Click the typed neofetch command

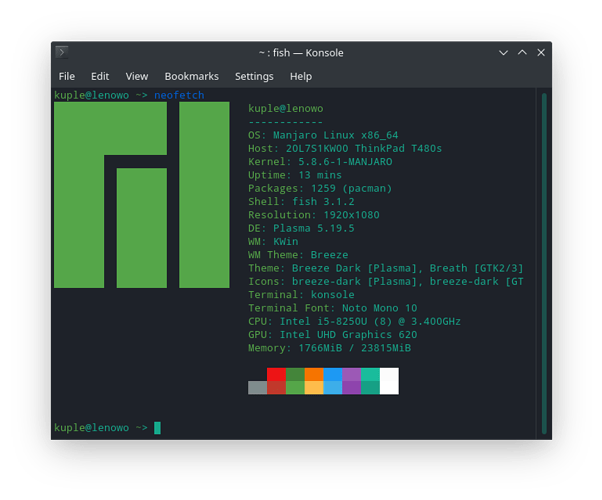(179, 95)
